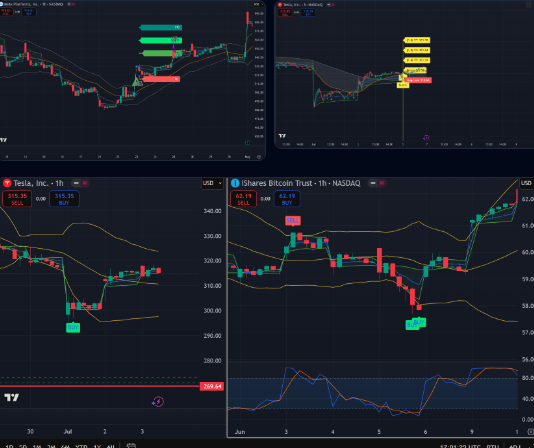Select the 1Y range in bottom toolbar
The width and height of the screenshot is (534, 448).
[x=97, y=446]
